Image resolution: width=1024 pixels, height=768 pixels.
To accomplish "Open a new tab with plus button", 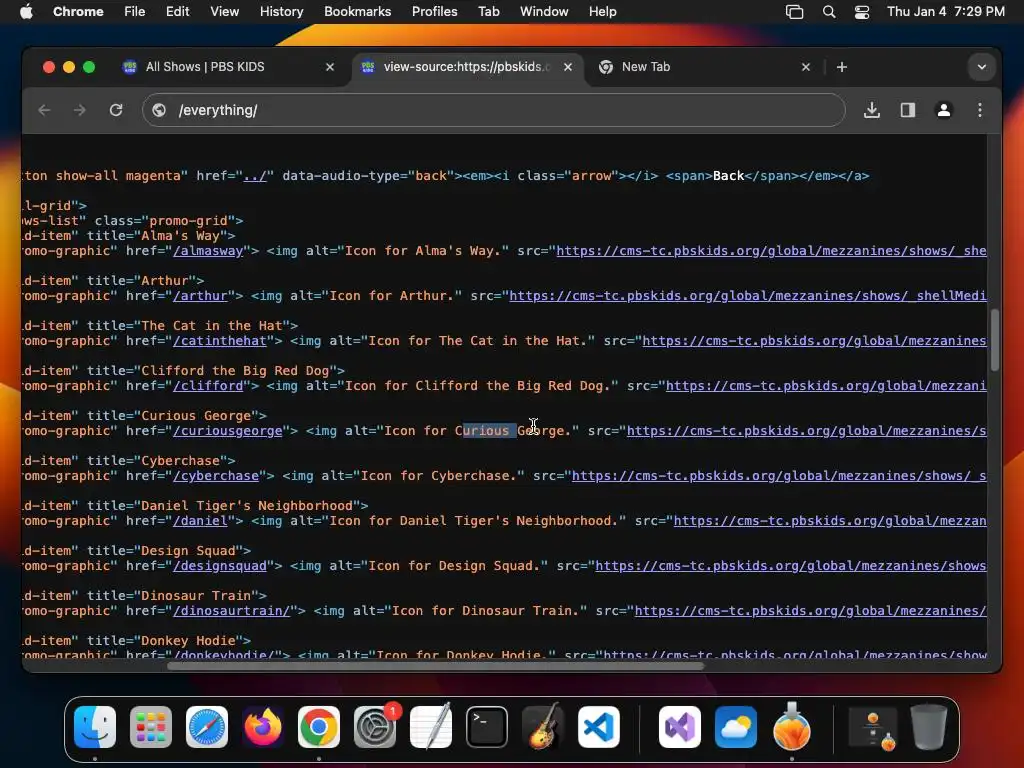I will (842, 67).
